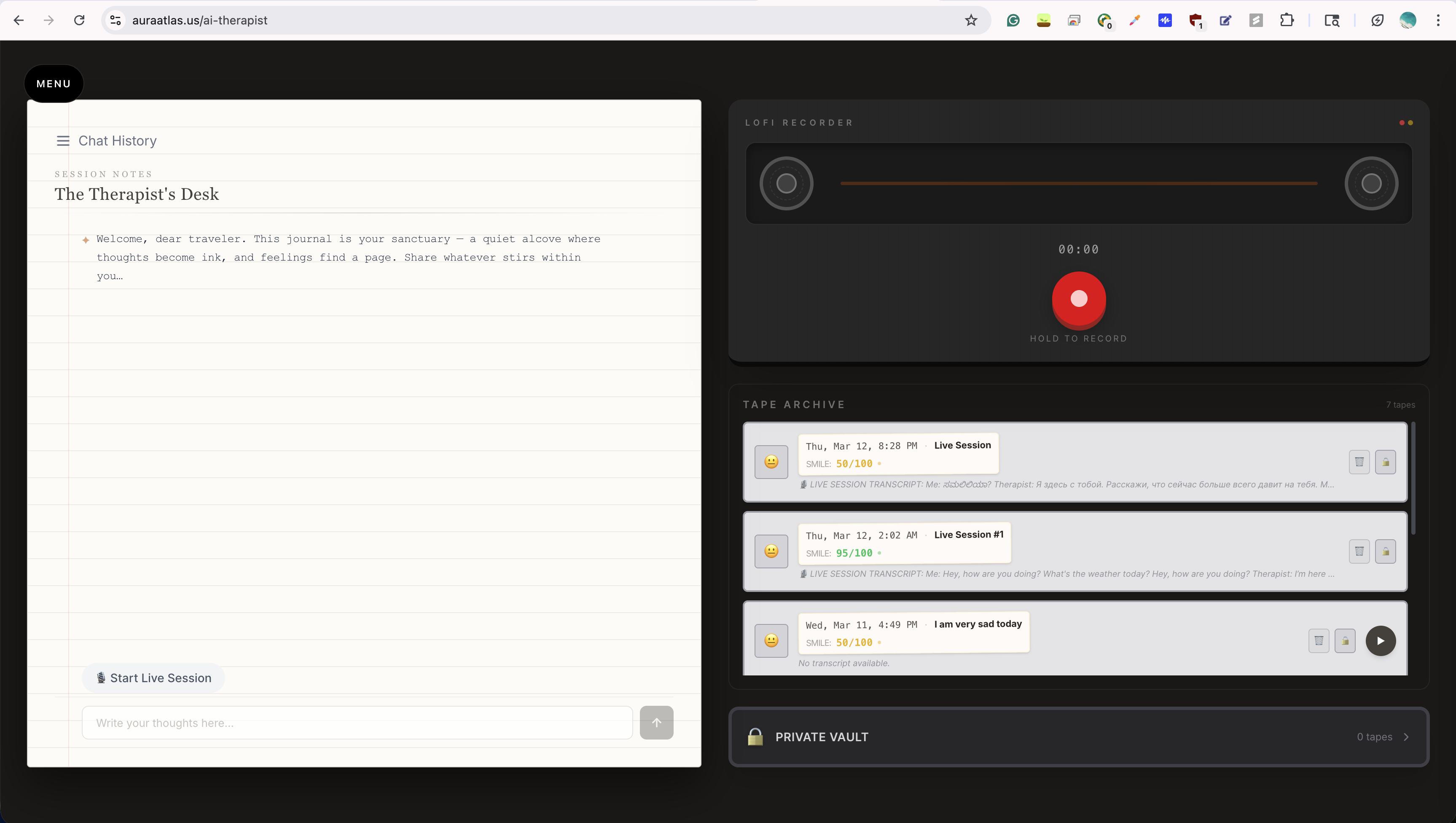Start a Live Session

click(x=154, y=678)
